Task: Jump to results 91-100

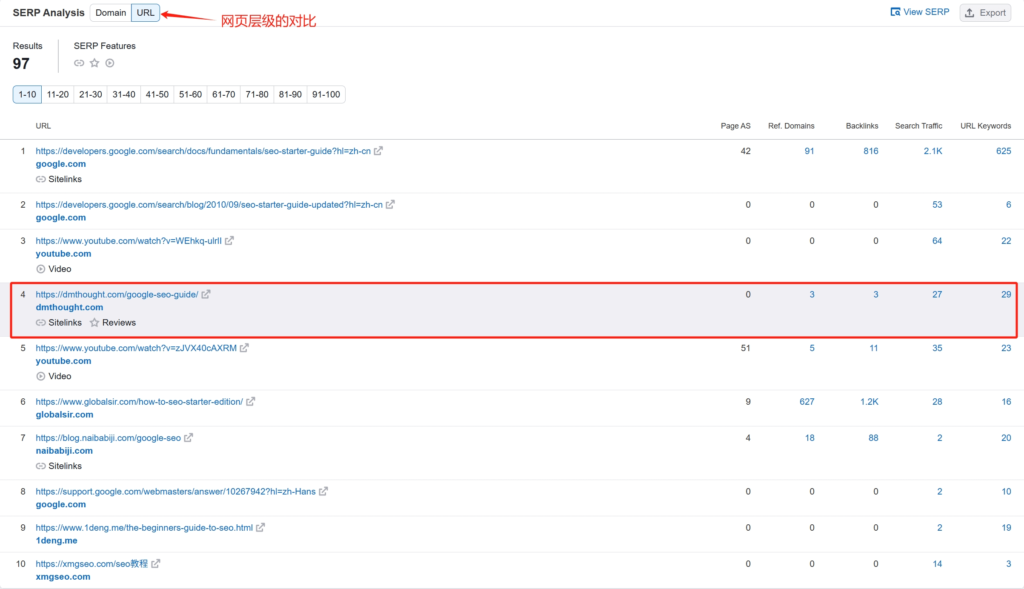Action: (326, 95)
